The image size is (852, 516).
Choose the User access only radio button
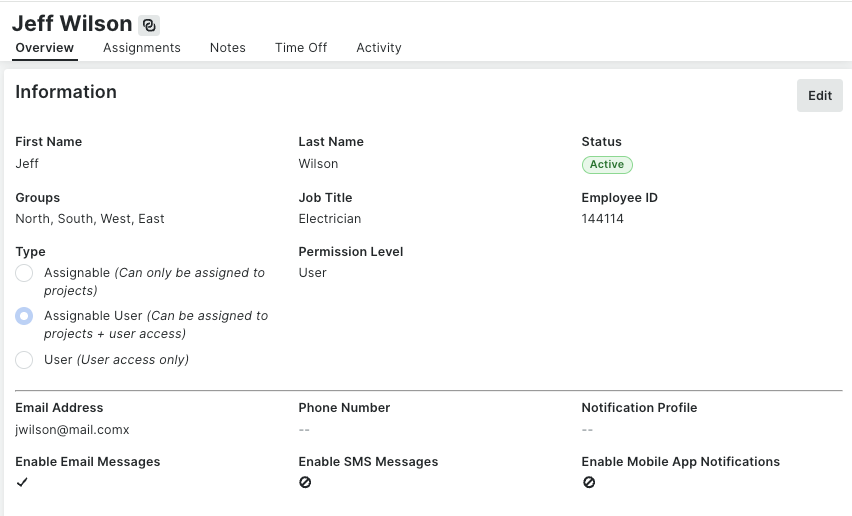point(24,360)
